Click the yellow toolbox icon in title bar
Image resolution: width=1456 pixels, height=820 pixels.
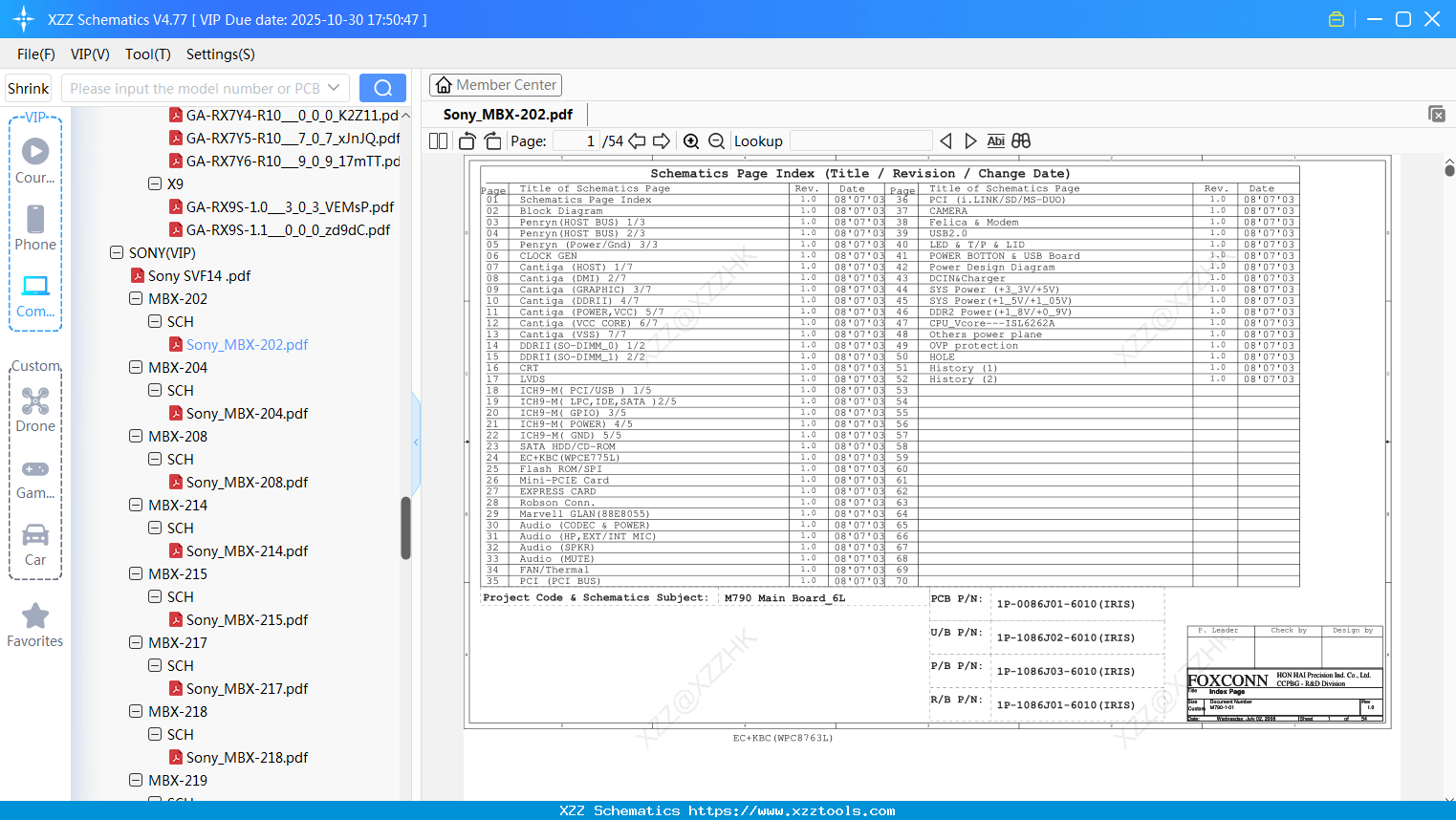[x=1336, y=19]
